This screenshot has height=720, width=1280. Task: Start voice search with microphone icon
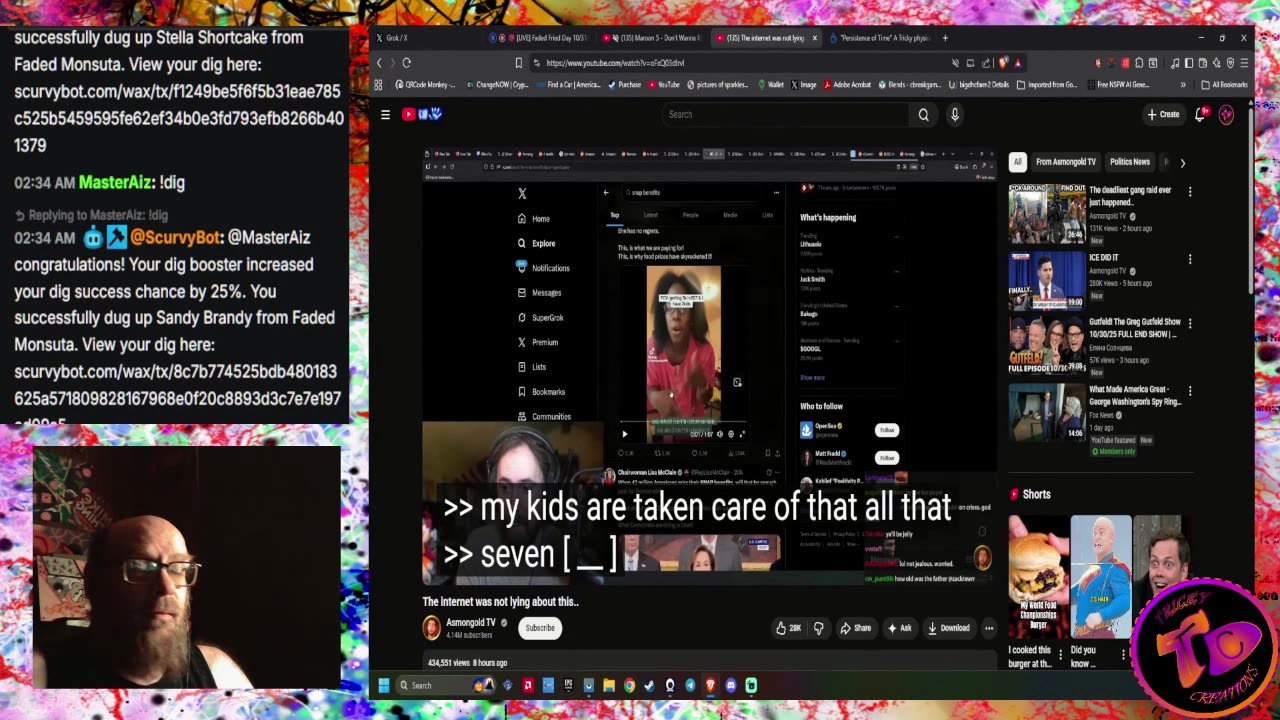(955, 114)
